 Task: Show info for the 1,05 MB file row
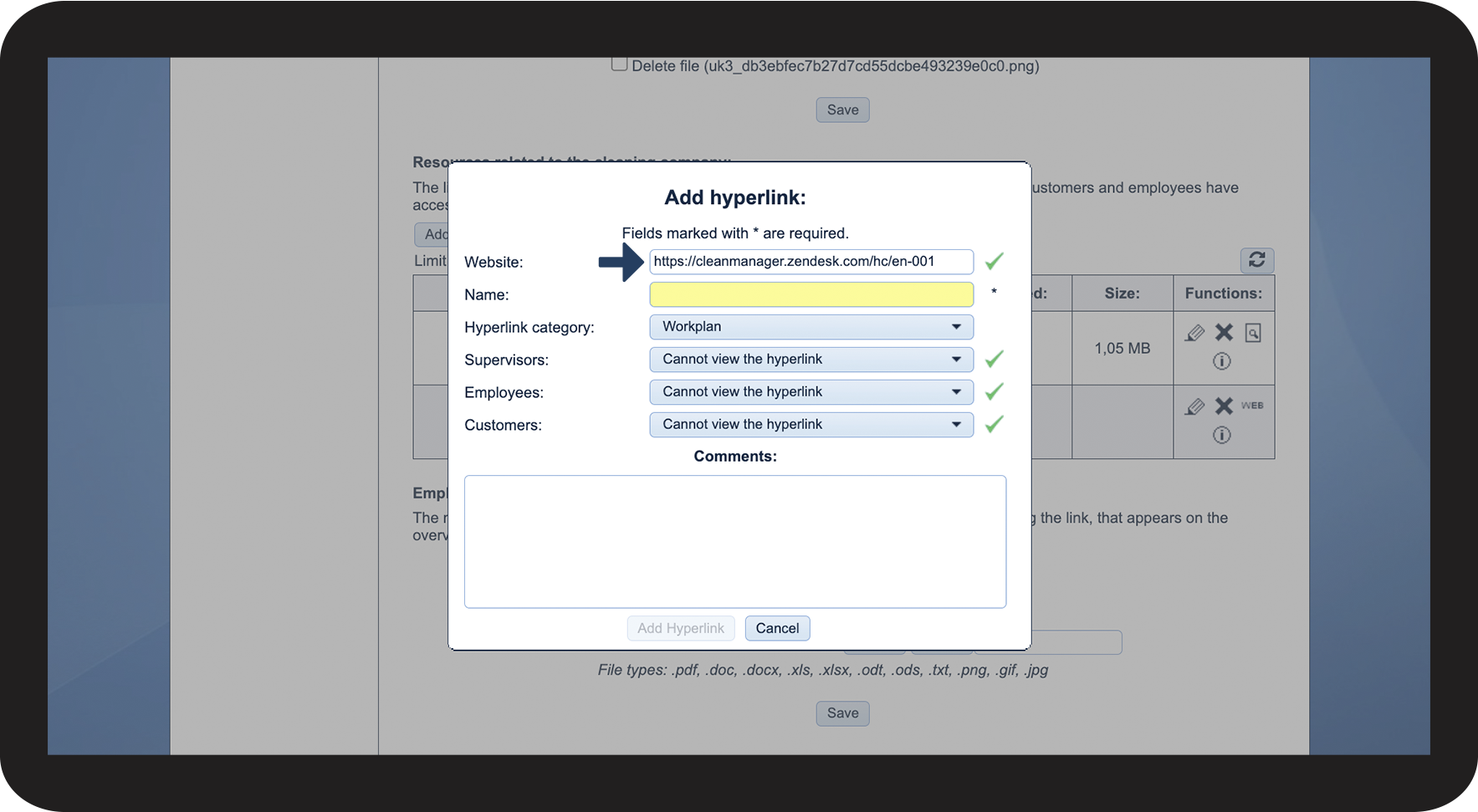tap(1222, 361)
